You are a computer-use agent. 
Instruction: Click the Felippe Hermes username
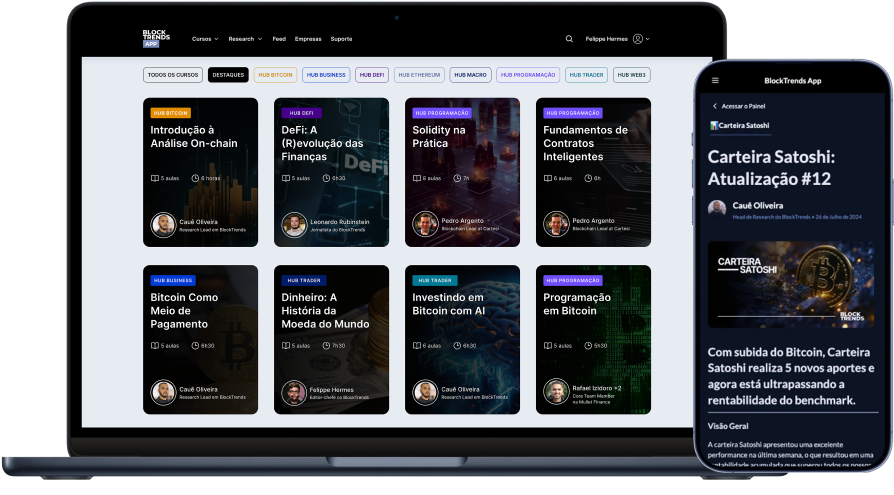(606, 39)
